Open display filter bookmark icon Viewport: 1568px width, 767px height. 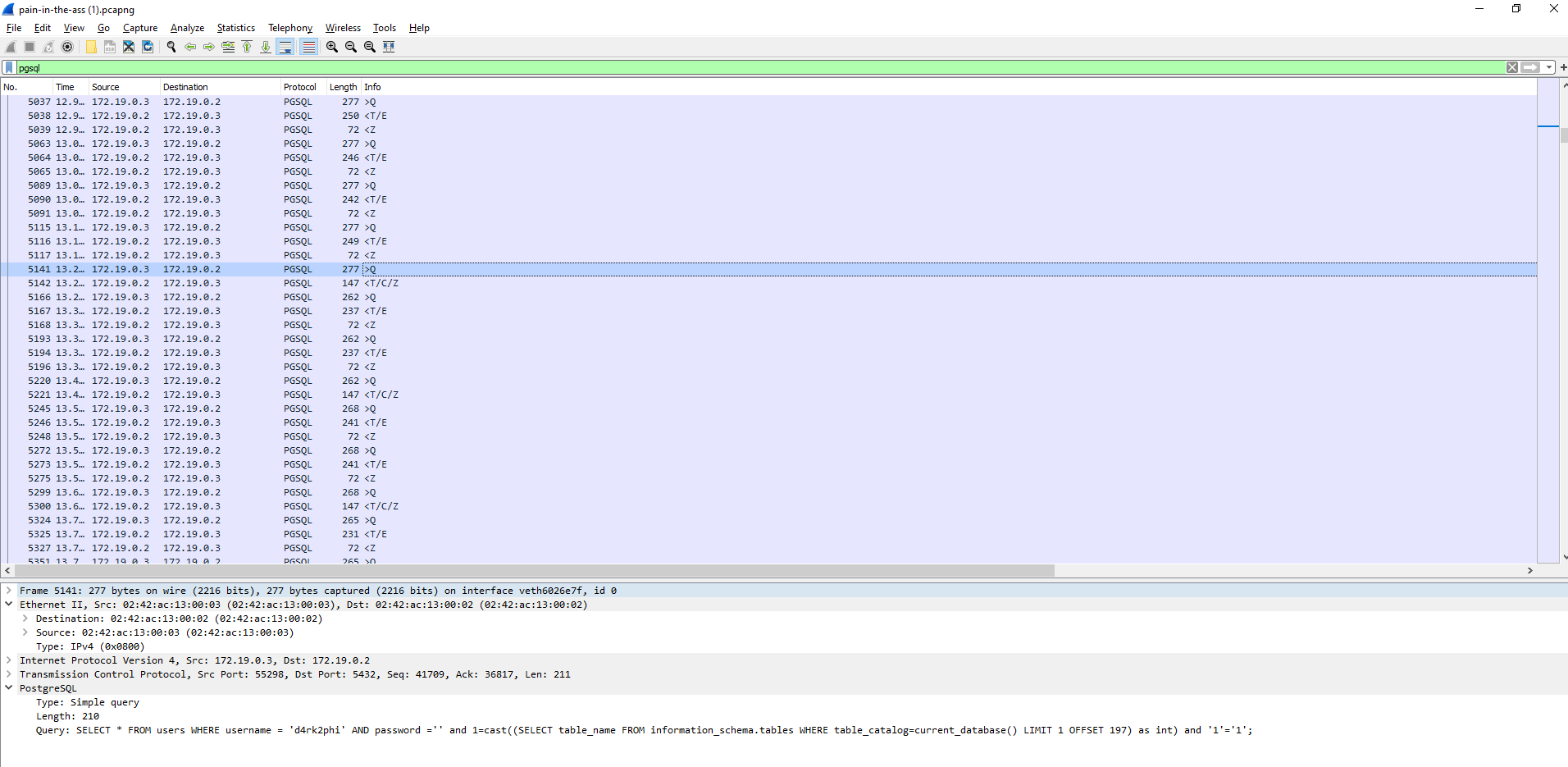tap(9, 67)
